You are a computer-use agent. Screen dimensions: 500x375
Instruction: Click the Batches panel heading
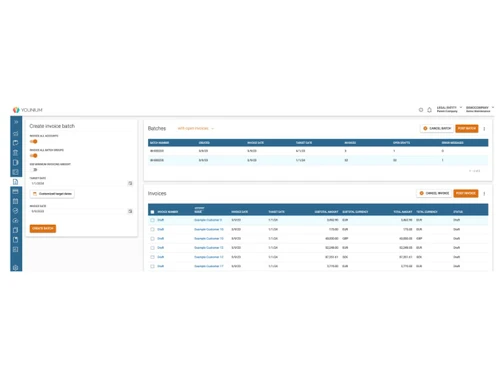(157, 128)
